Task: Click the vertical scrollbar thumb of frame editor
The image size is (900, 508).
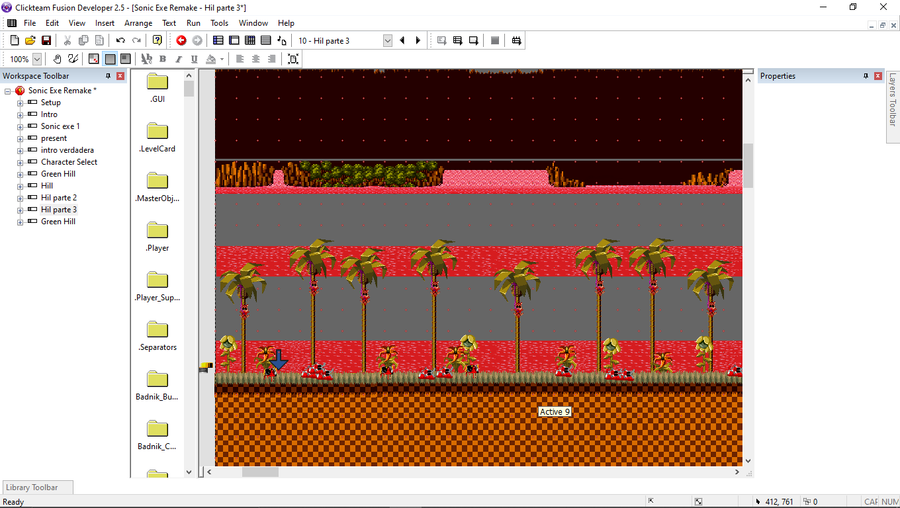Action: 748,165
